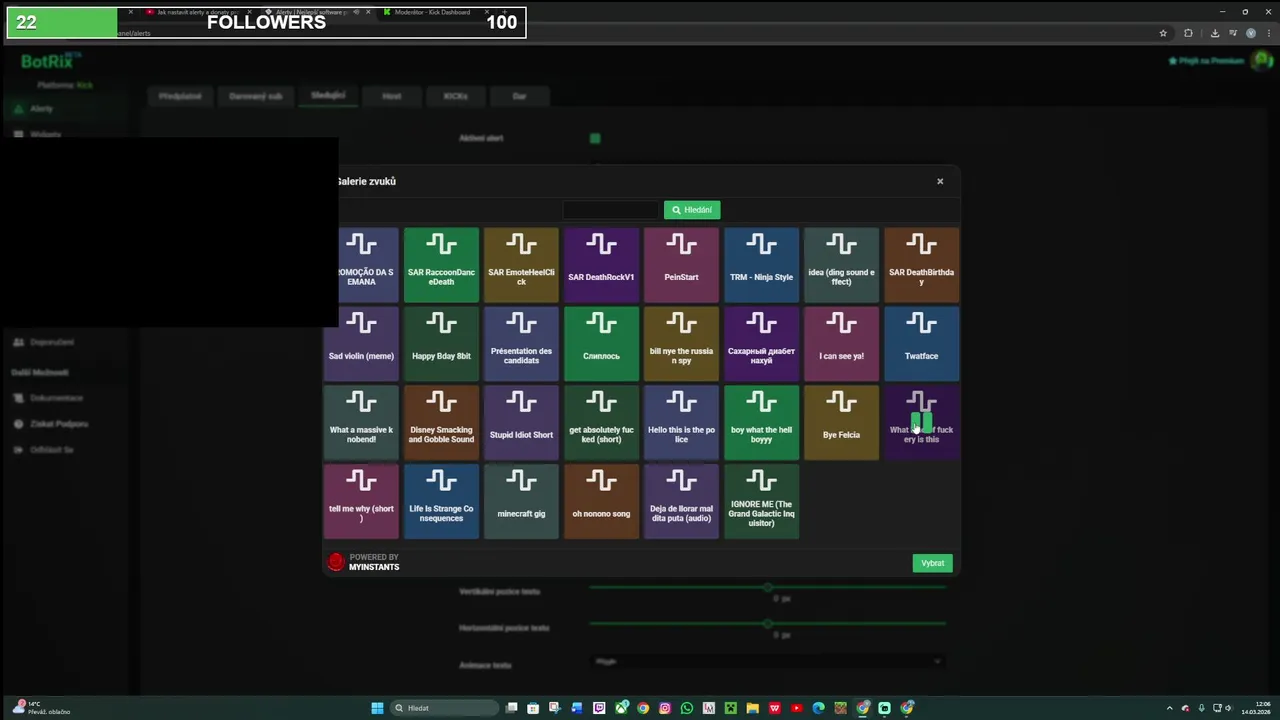The image size is (1280, 720).
Task: Open WhatsApp from the taskbar
Action: coord(687,708)
